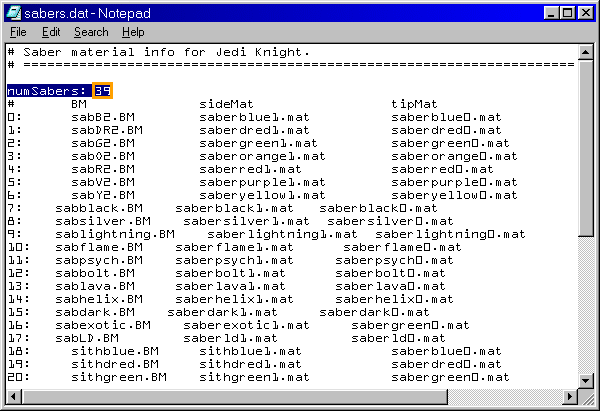
Task: Click sabY2.BM in row 6
Action: [x=103, y=195]
